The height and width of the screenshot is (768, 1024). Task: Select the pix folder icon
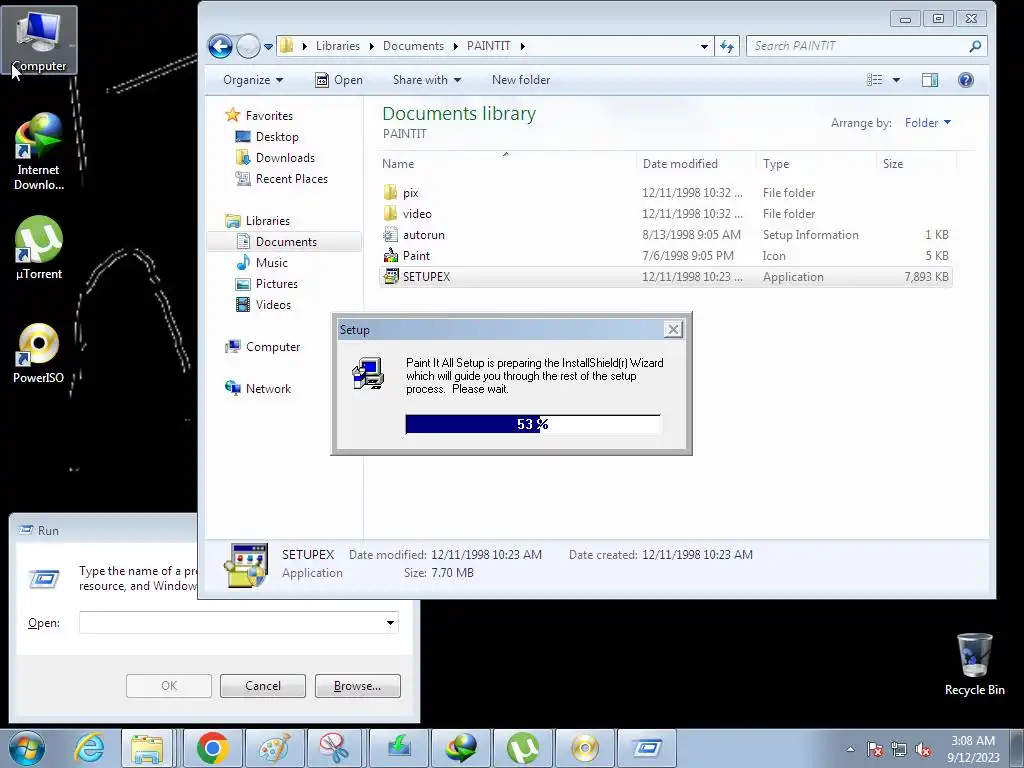click(391, 193)
